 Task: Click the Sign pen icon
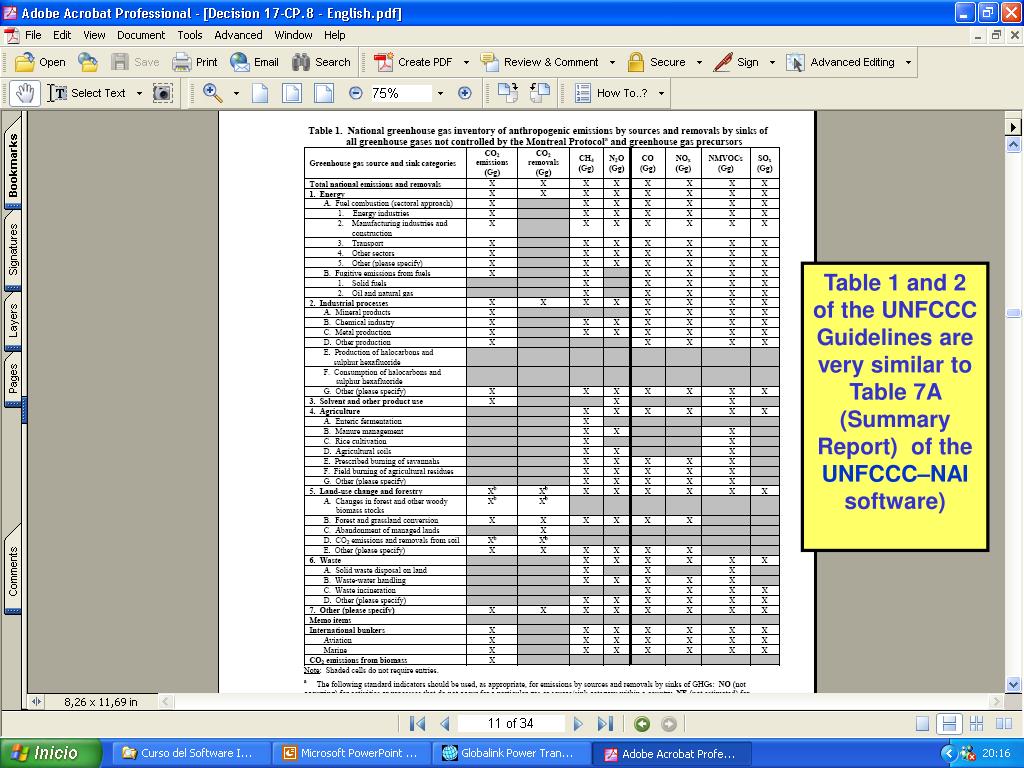[723, 62]
